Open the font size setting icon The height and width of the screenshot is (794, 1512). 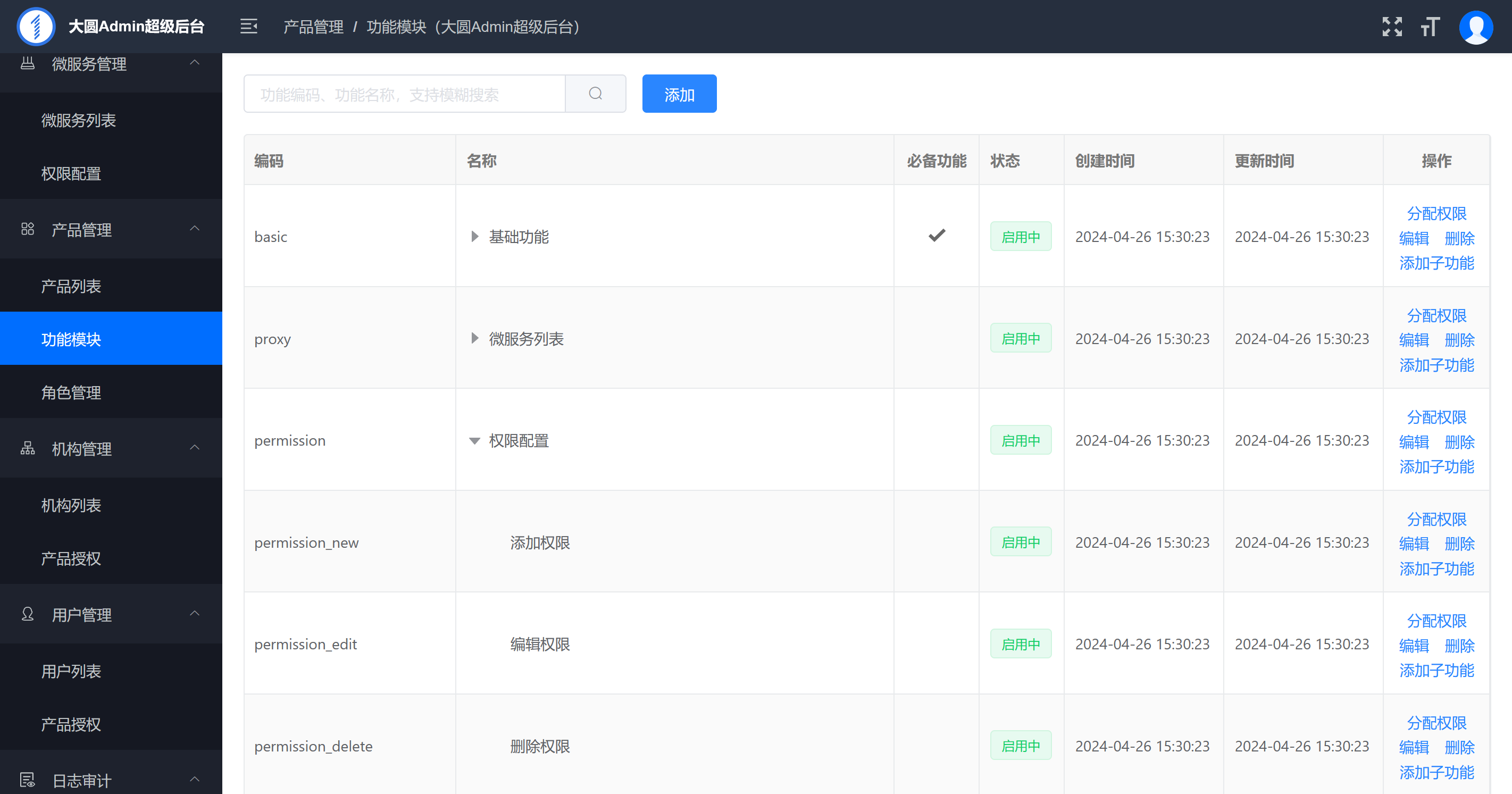(1431, 27)
